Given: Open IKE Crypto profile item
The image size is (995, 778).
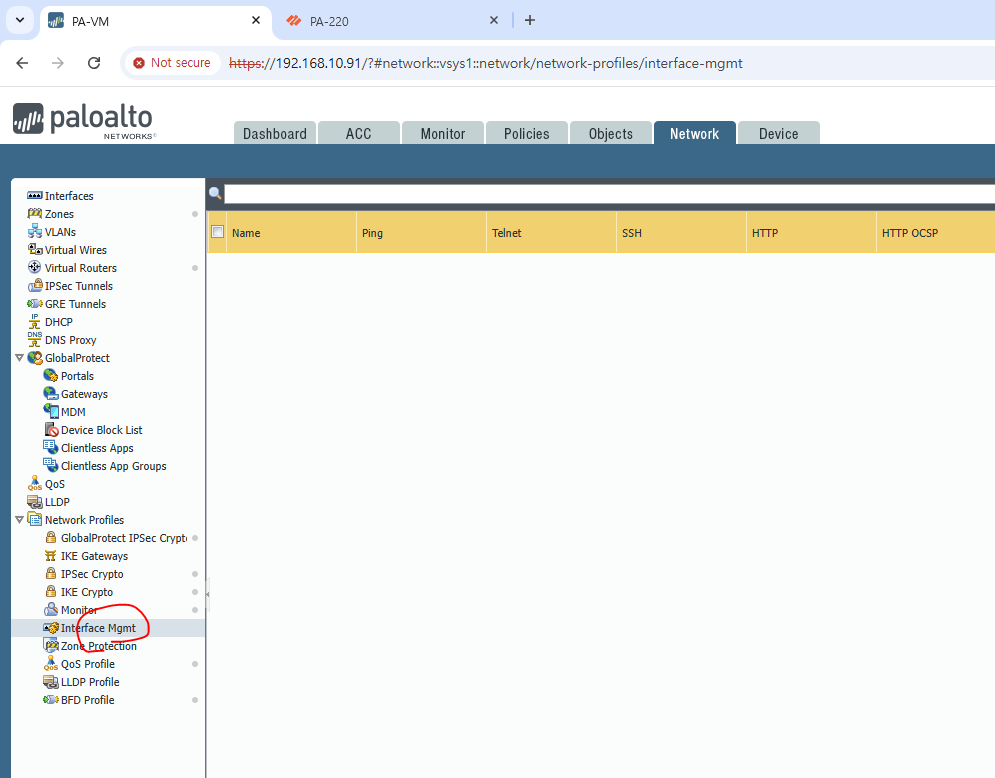Looking at the screenshot, I should 87,591.
